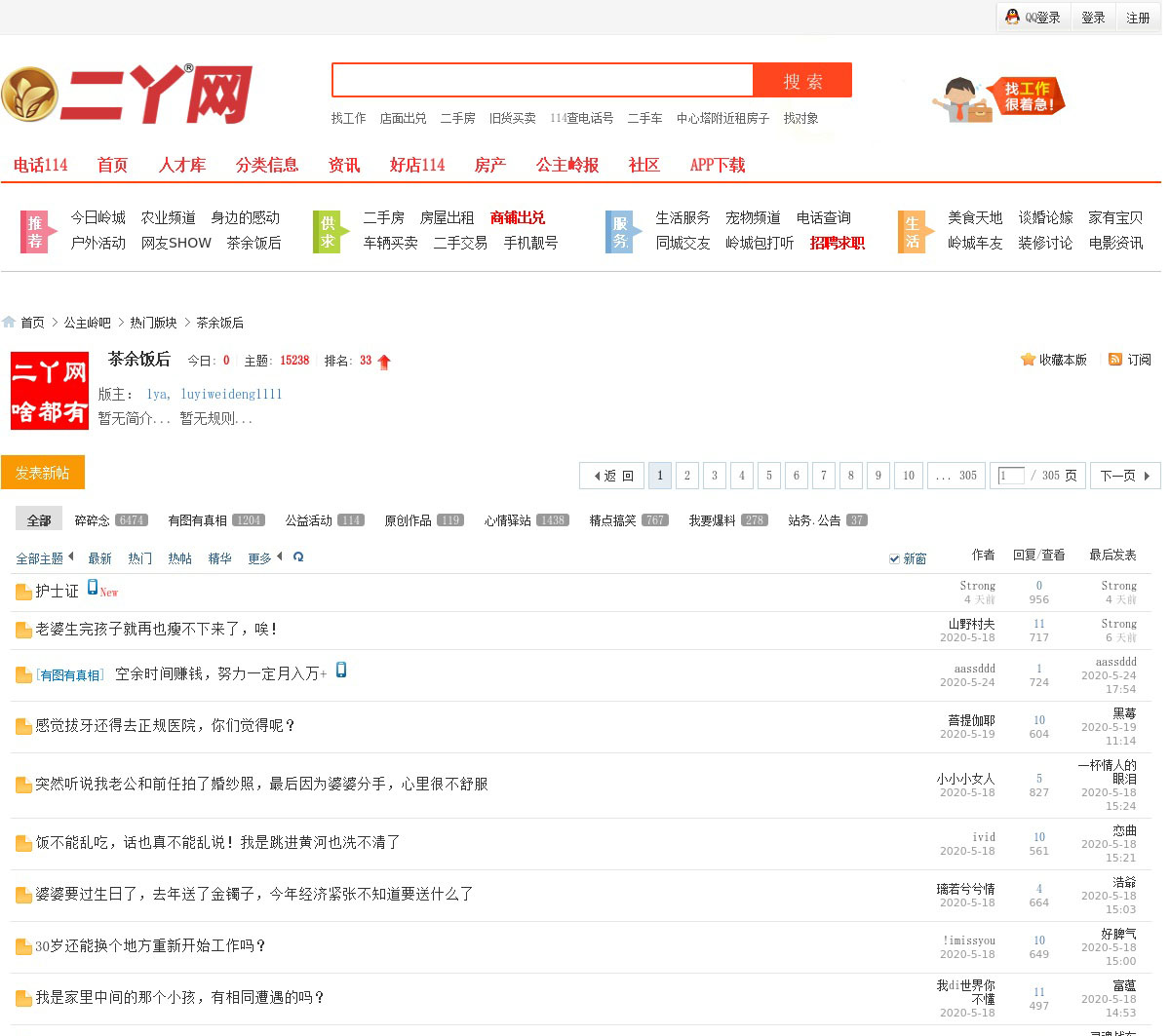Expand the 全部主题 dropdown
The height and width of the screenshot is (1036, 1170).
pos(45,558)
